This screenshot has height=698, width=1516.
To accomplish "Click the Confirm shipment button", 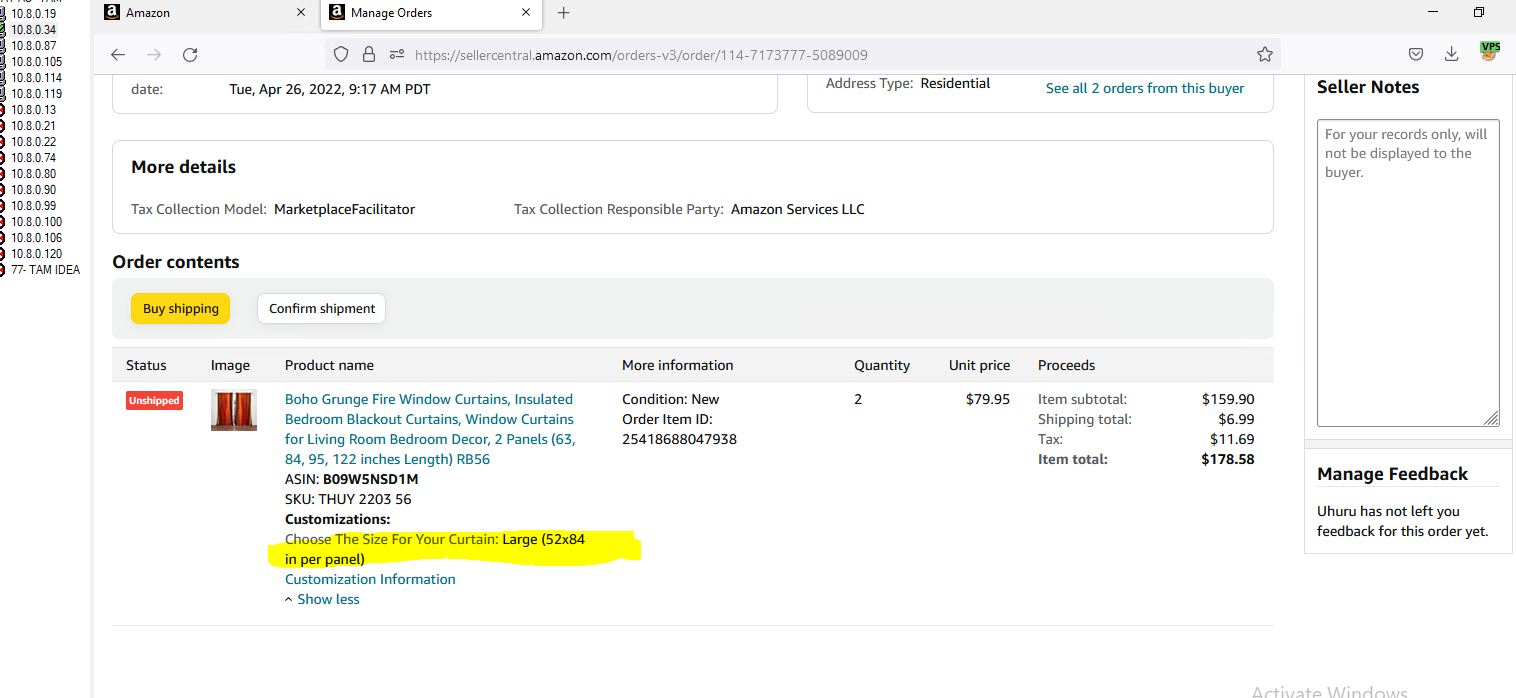I will (322, 308).
